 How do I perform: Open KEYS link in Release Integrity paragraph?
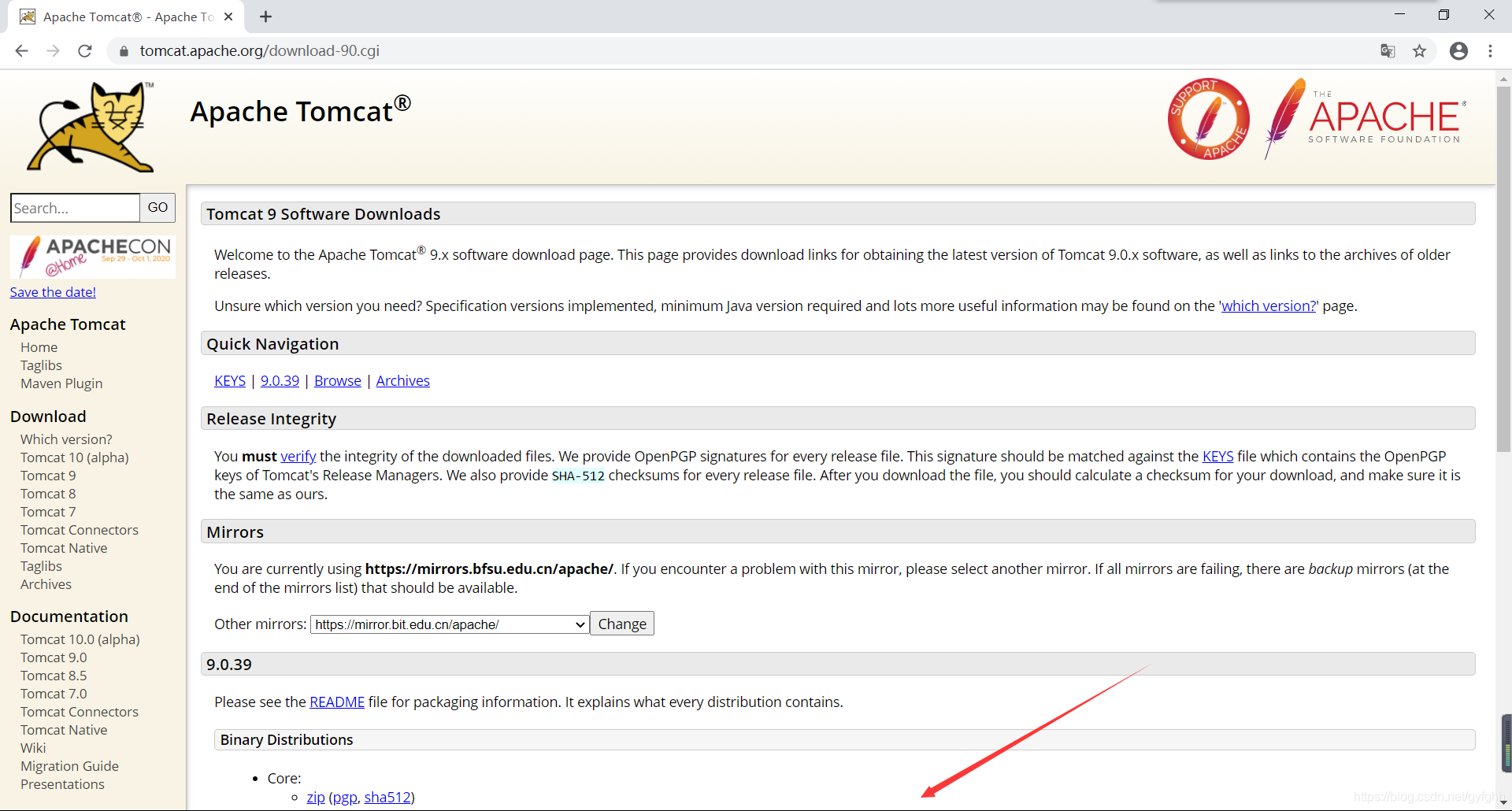coord(1218,457)
